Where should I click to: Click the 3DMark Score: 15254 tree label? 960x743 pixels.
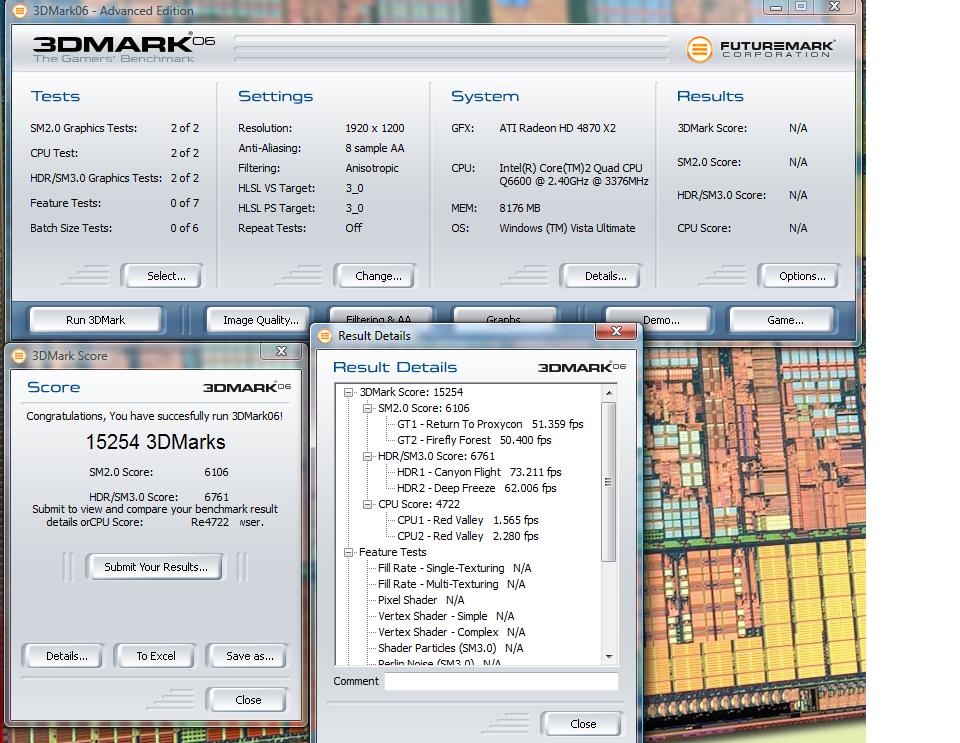tap(411, 392)
